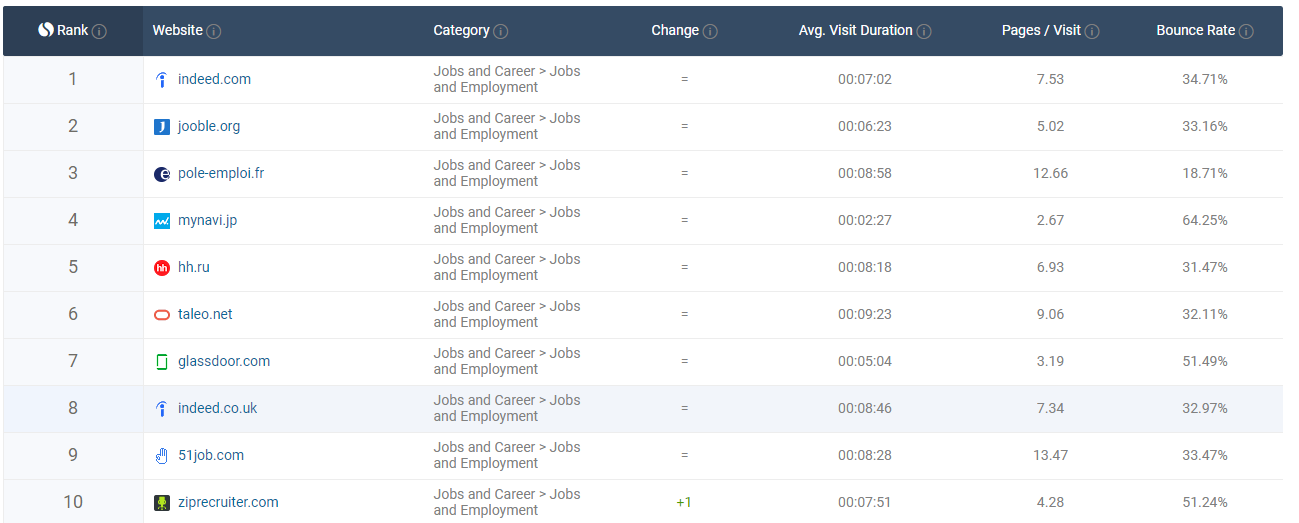Click info icon beside Bounce Rate

click(x=1246, y=31)
